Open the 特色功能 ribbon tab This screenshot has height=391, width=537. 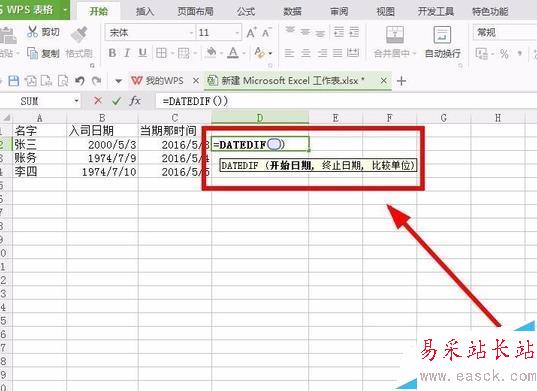click(x=490, y=12)
